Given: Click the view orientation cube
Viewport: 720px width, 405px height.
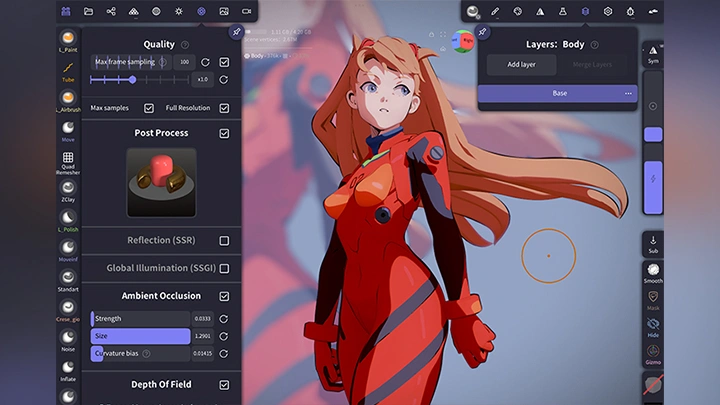Looking at the screenshot, I should click(463, 41).
